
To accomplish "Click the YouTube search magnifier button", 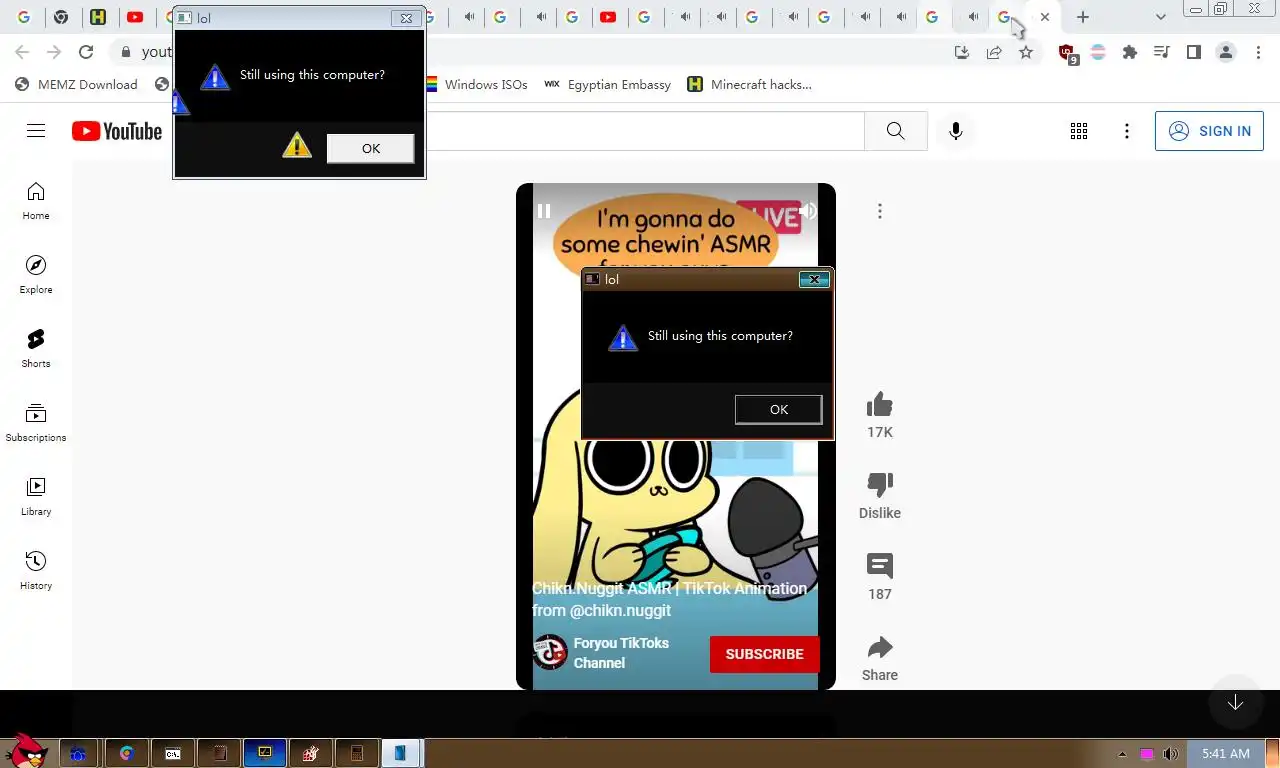I will [896, 131].
